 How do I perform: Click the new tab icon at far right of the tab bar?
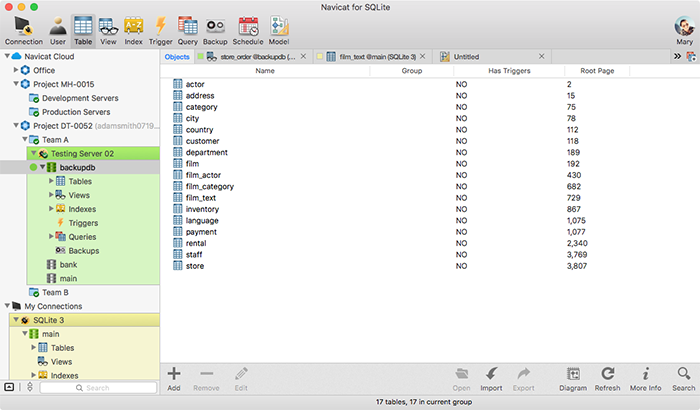[691, 57]
